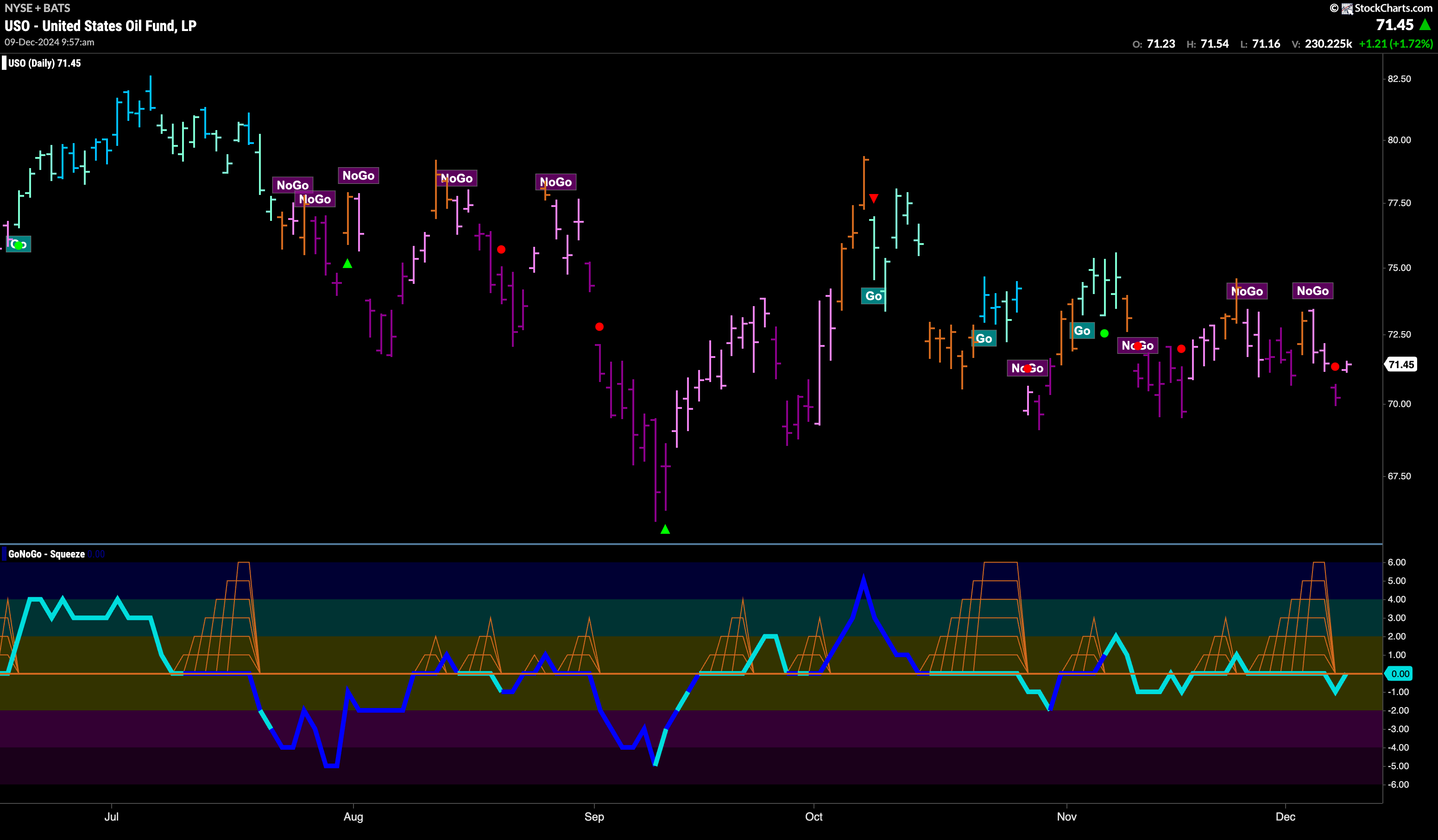
Task: Click the red dot marker at start of September
Action: [599, 327]
